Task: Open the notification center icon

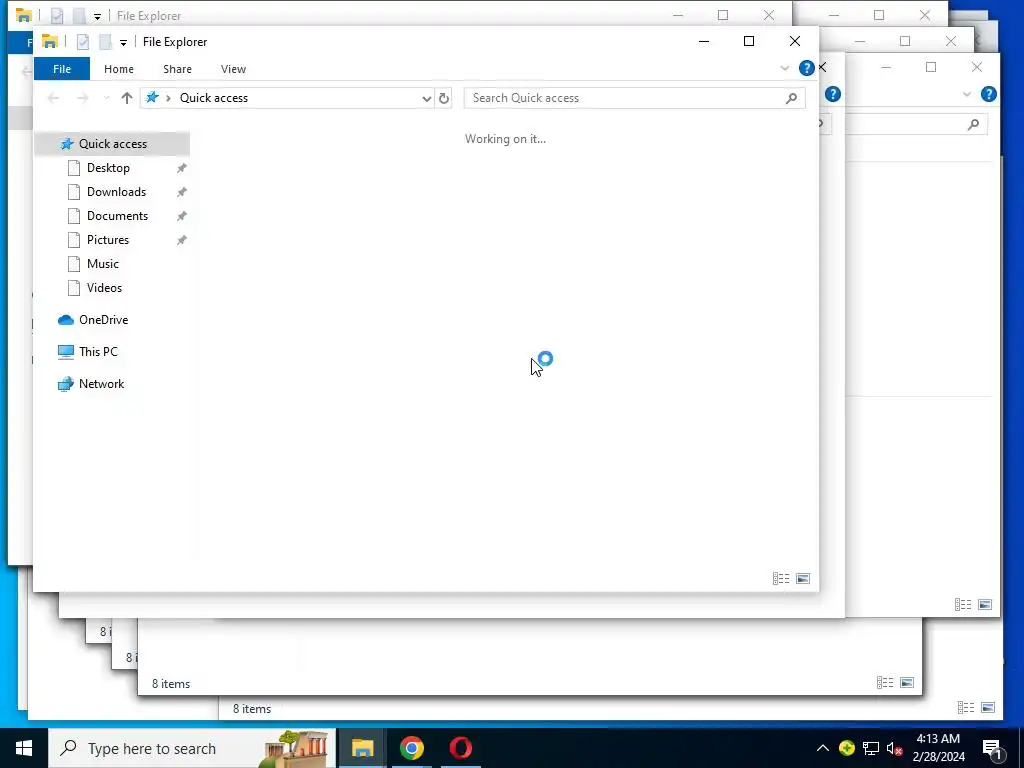Action: click(x=992, y=750)
